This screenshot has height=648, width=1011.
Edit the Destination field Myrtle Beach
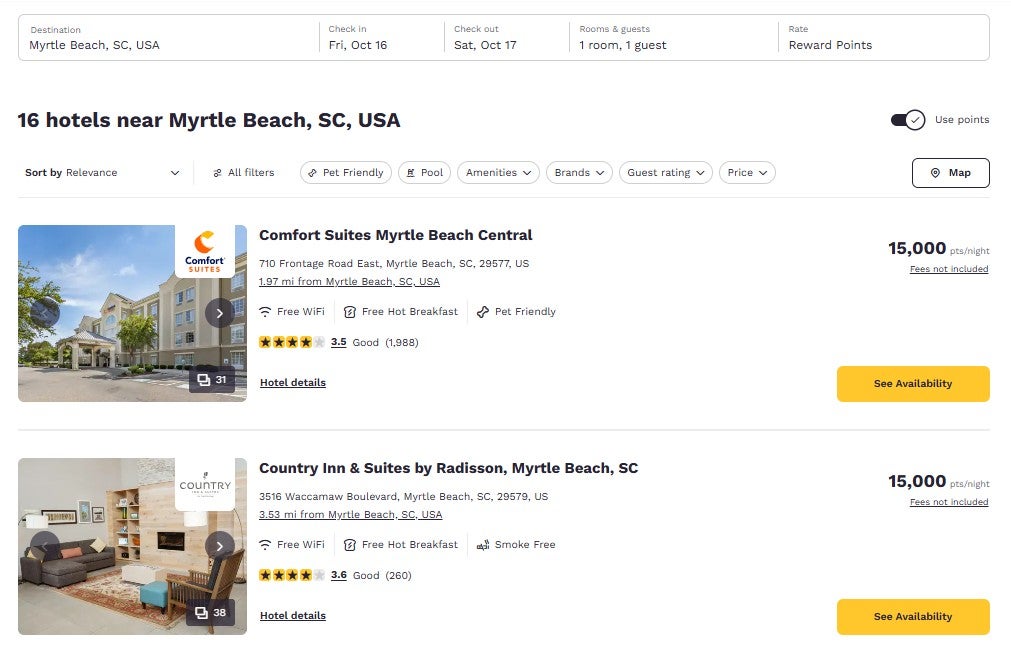tap(169, 38)
